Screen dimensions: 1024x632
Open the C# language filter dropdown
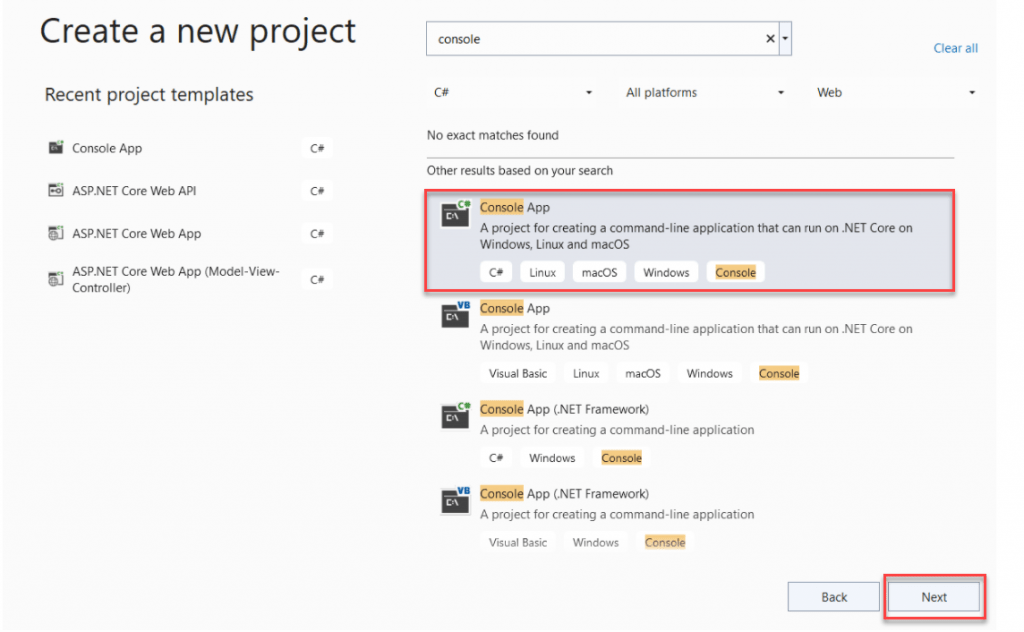point(513,93)
